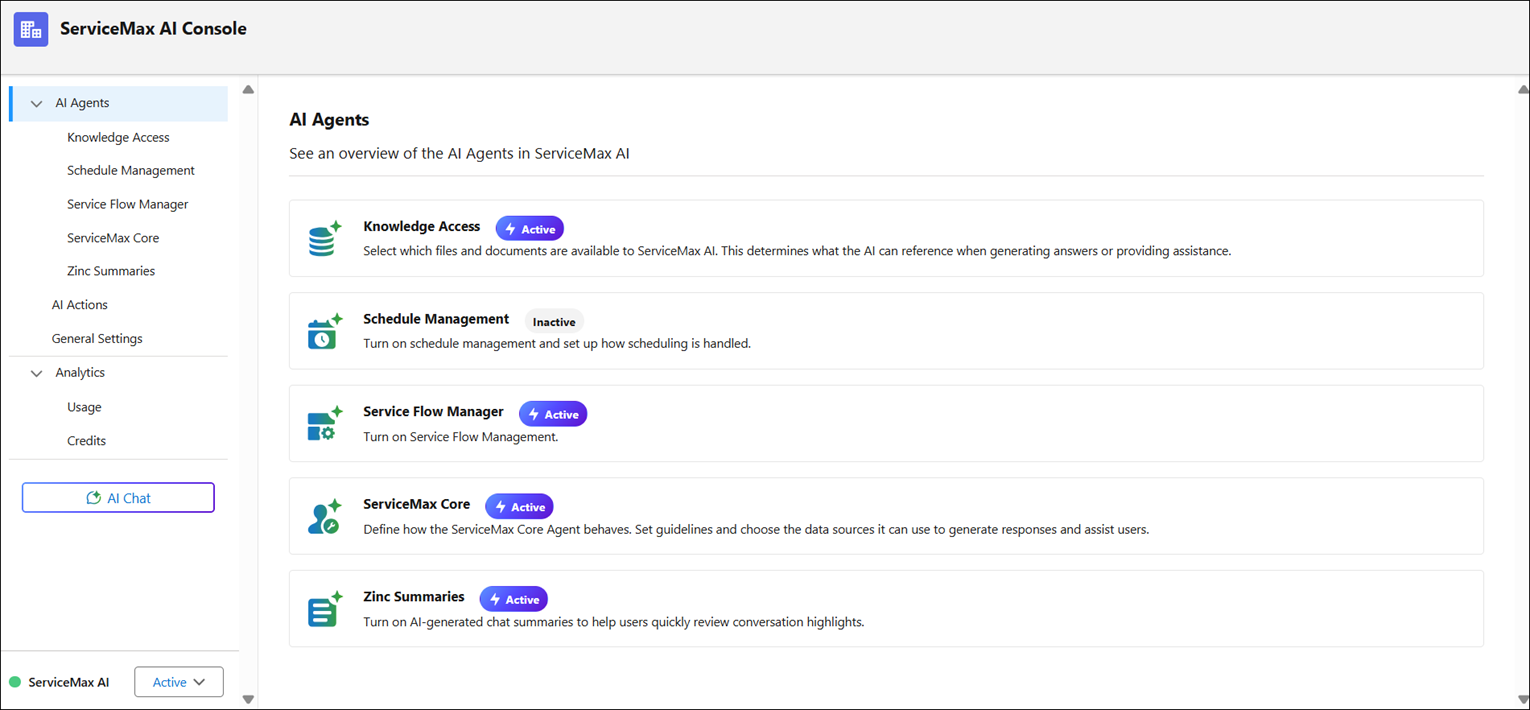
Task: Open the Credits analytics page
Action: click(86, 441)
